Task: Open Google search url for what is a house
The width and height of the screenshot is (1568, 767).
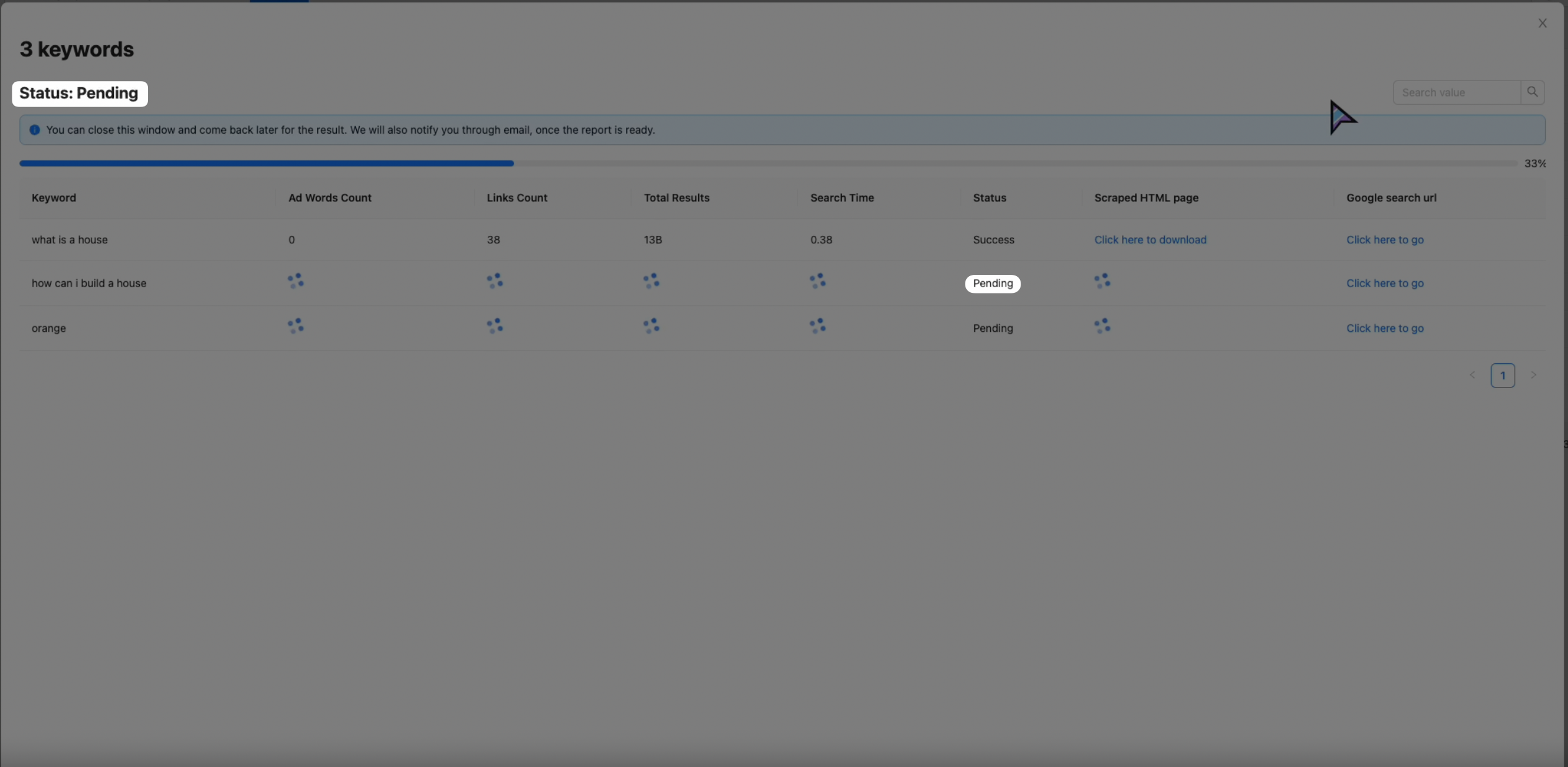Action: pyautogui.click(x=1385, y=240)
